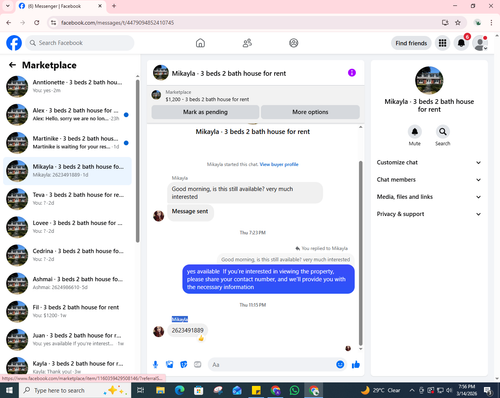Open the Home feed icon
500x398 pixels.
click(x=200, y=43)
